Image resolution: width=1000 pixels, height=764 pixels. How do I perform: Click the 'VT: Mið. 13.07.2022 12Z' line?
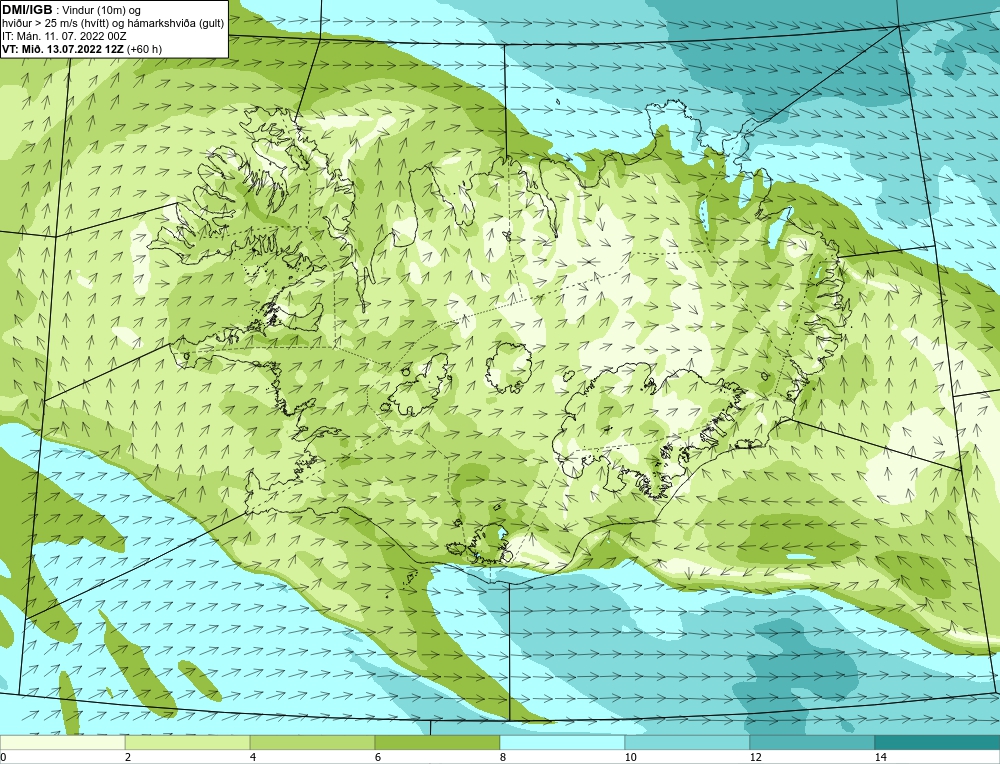82,49
